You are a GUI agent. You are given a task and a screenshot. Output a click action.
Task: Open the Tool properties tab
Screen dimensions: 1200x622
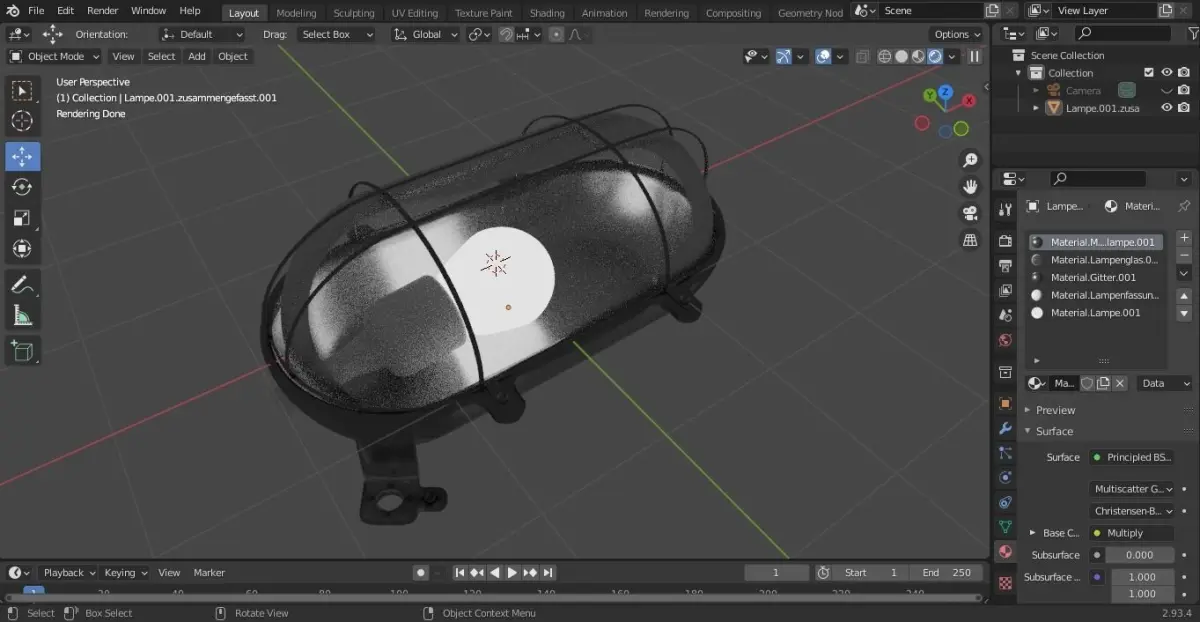pyautogui.click(x=1005, y=210)
